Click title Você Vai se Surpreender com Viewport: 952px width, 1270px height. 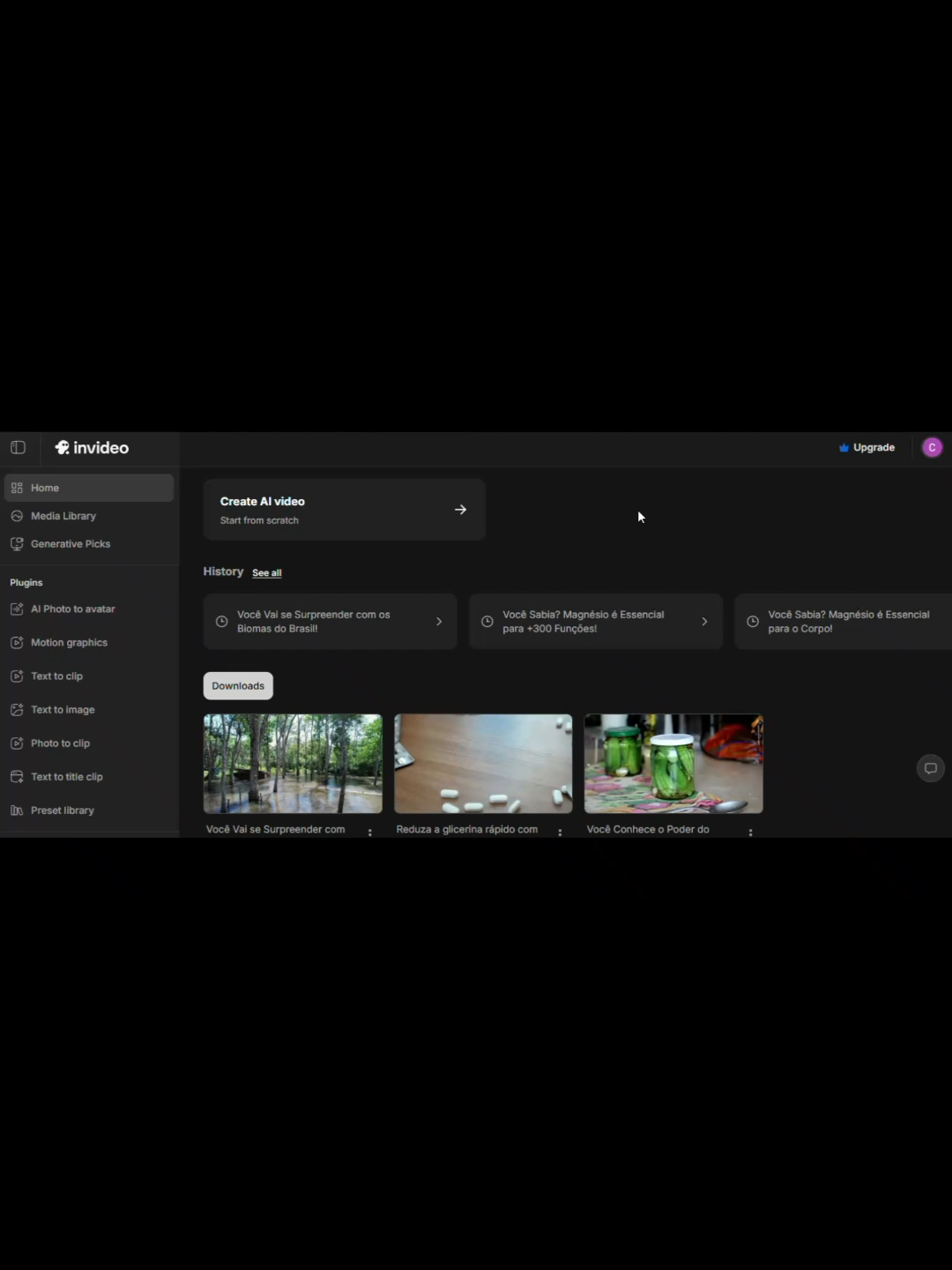tap(276, 830)
